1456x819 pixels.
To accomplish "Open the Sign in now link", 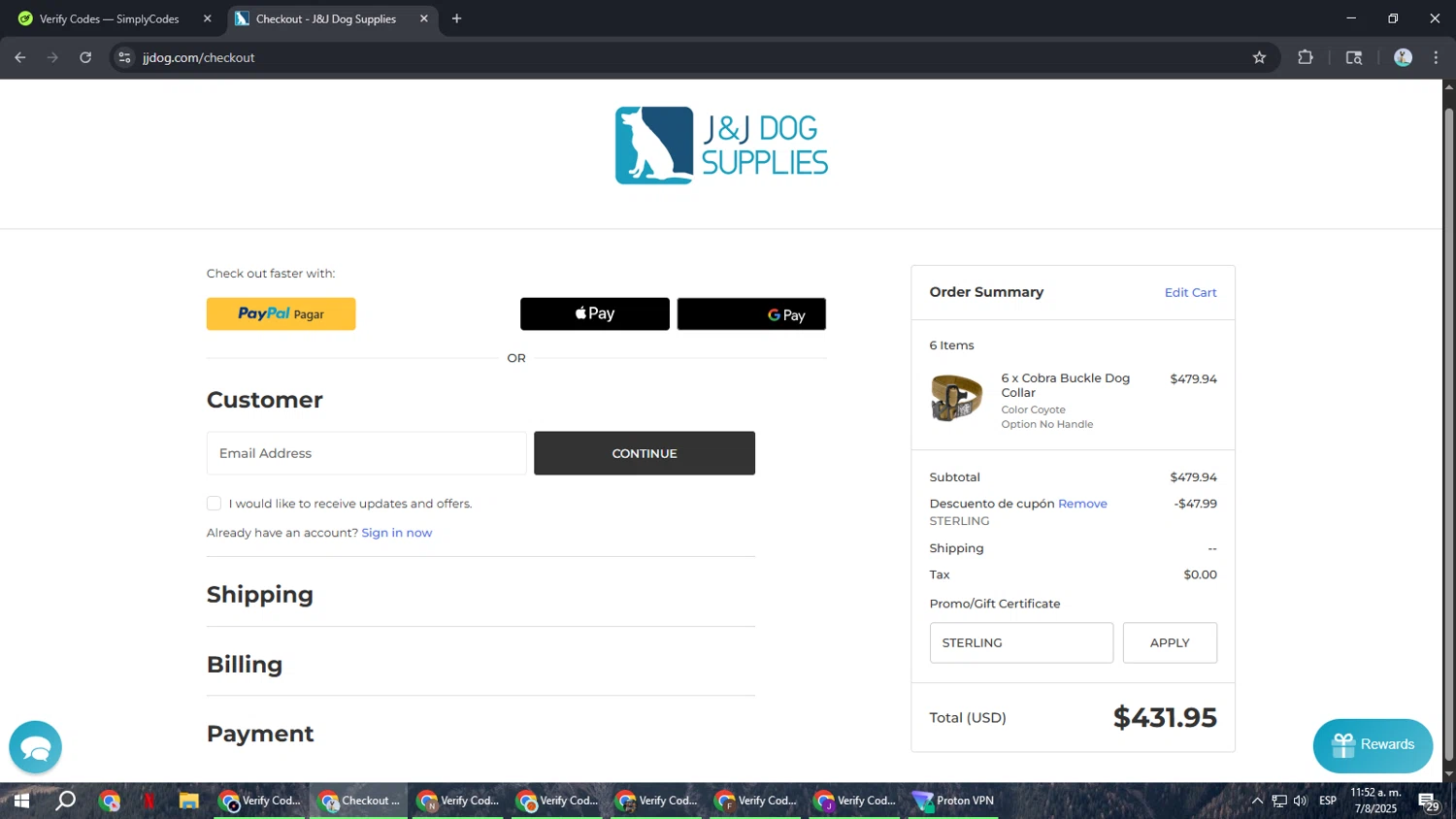I will (397, 533).
